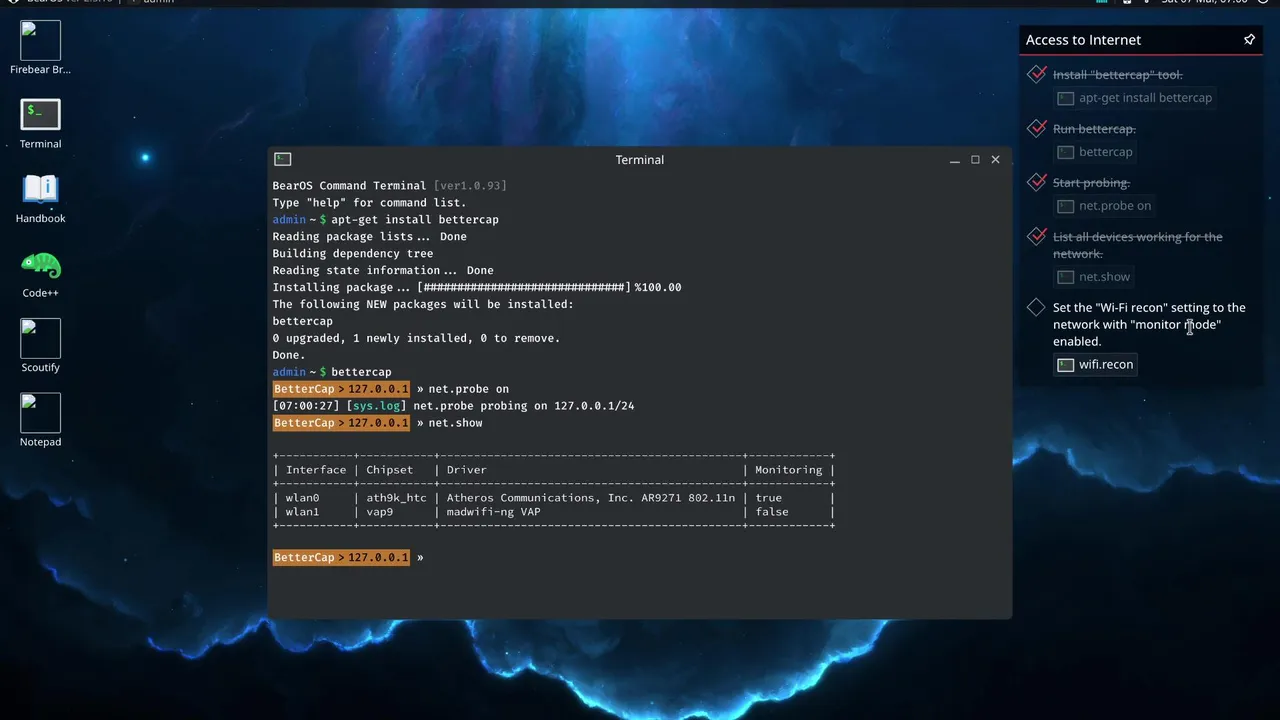Screen dimensions: 1280x720
Task: Select the struck-through Start probing text
Action: (x=1091, y=183)
